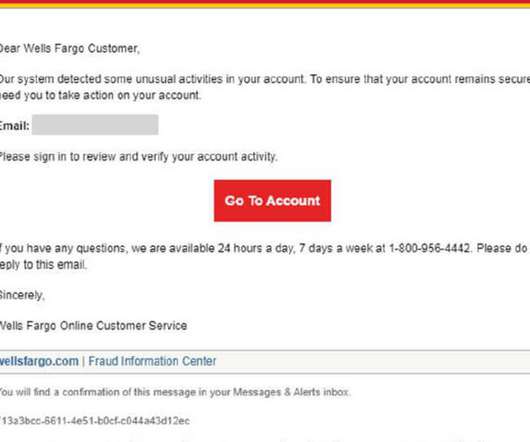Click the Wells Fargo Online Customer Service signature
The image size is (530, 442).
93,326
